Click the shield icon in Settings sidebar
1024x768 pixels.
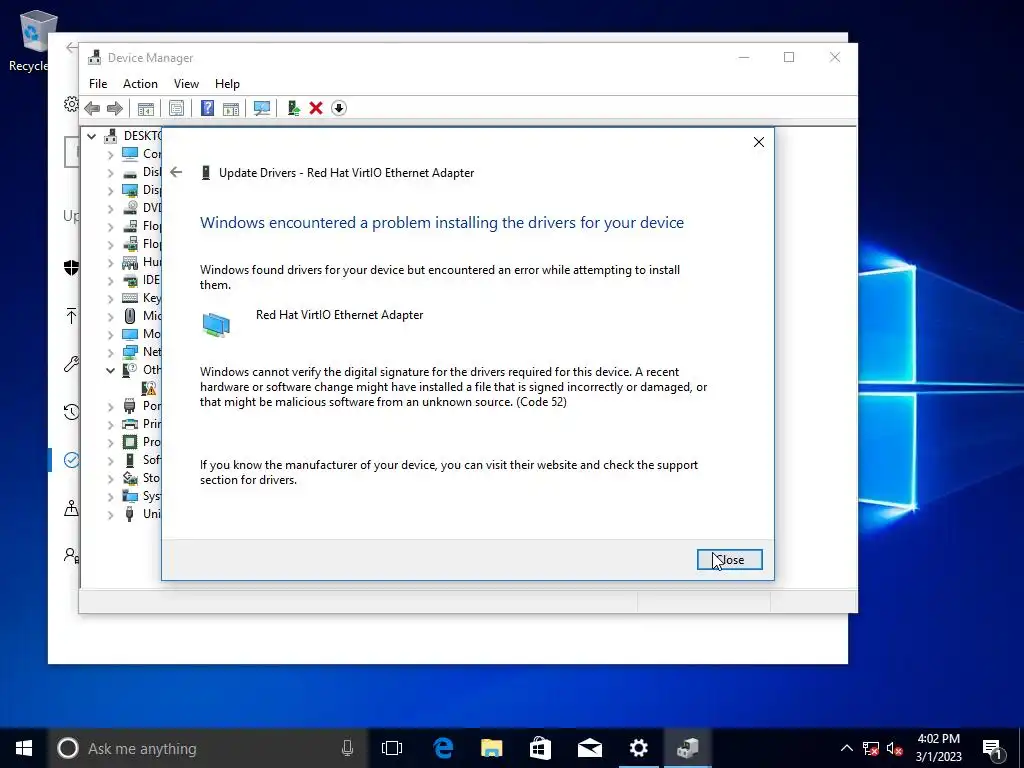[x=71, y=268]
